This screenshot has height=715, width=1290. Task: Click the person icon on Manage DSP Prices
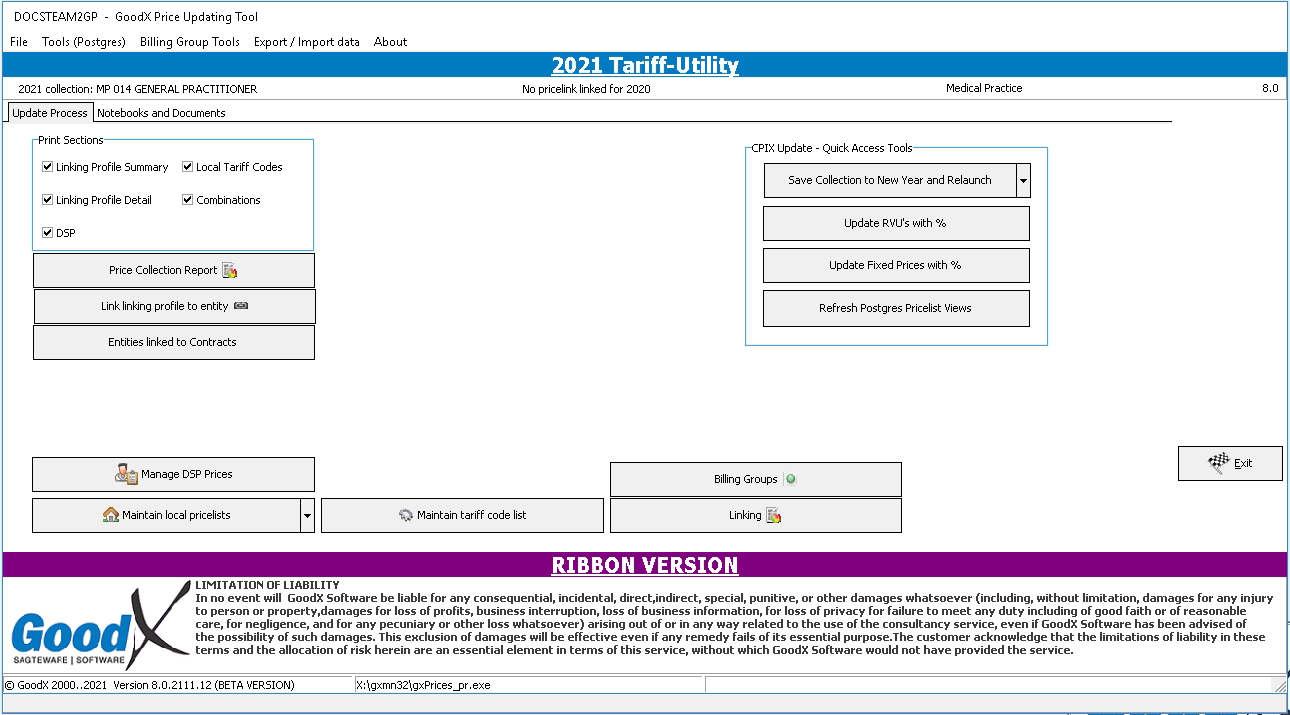126,474
